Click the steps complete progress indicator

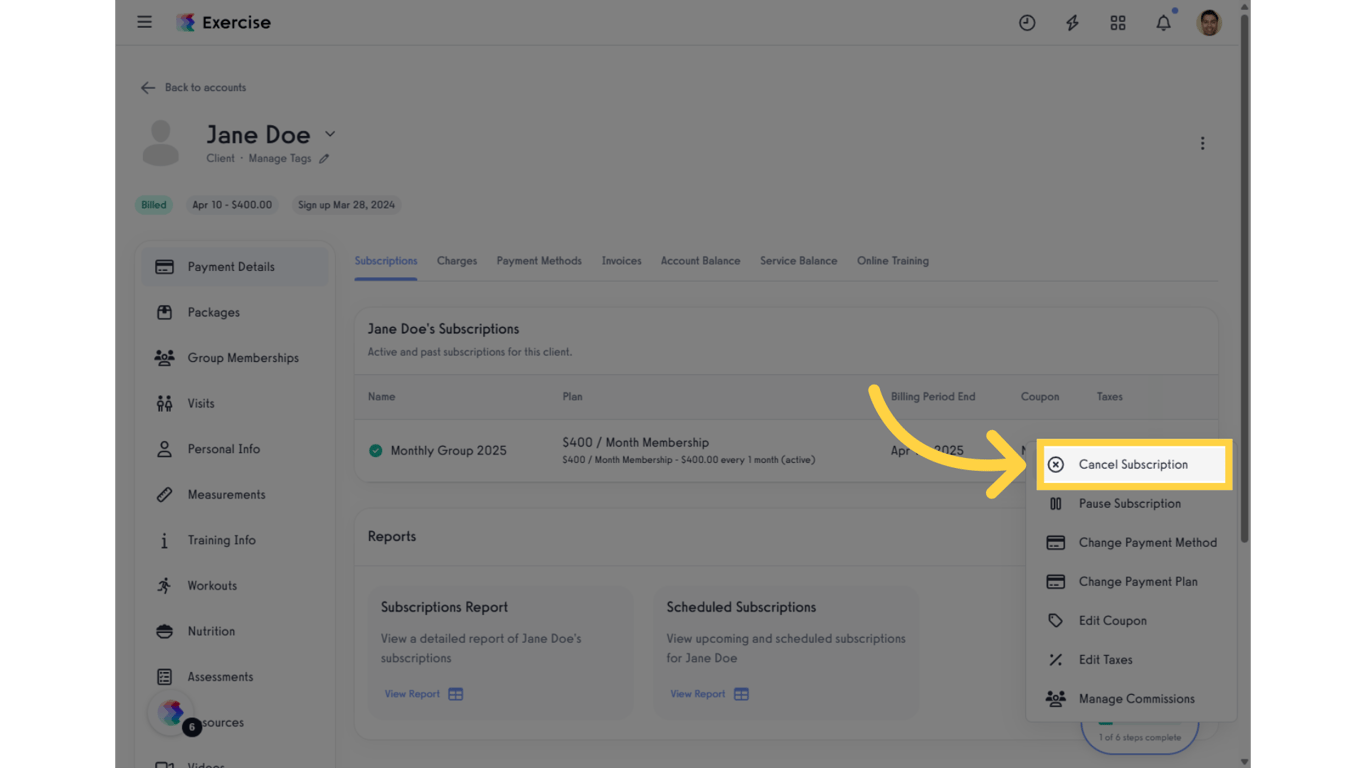(1140, 733)
